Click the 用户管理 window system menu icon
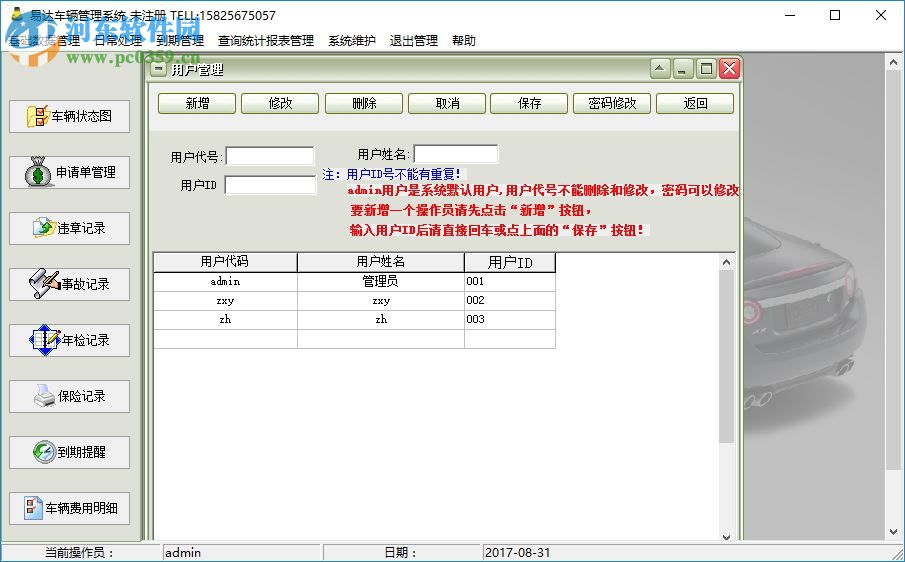 coord(158,69)
